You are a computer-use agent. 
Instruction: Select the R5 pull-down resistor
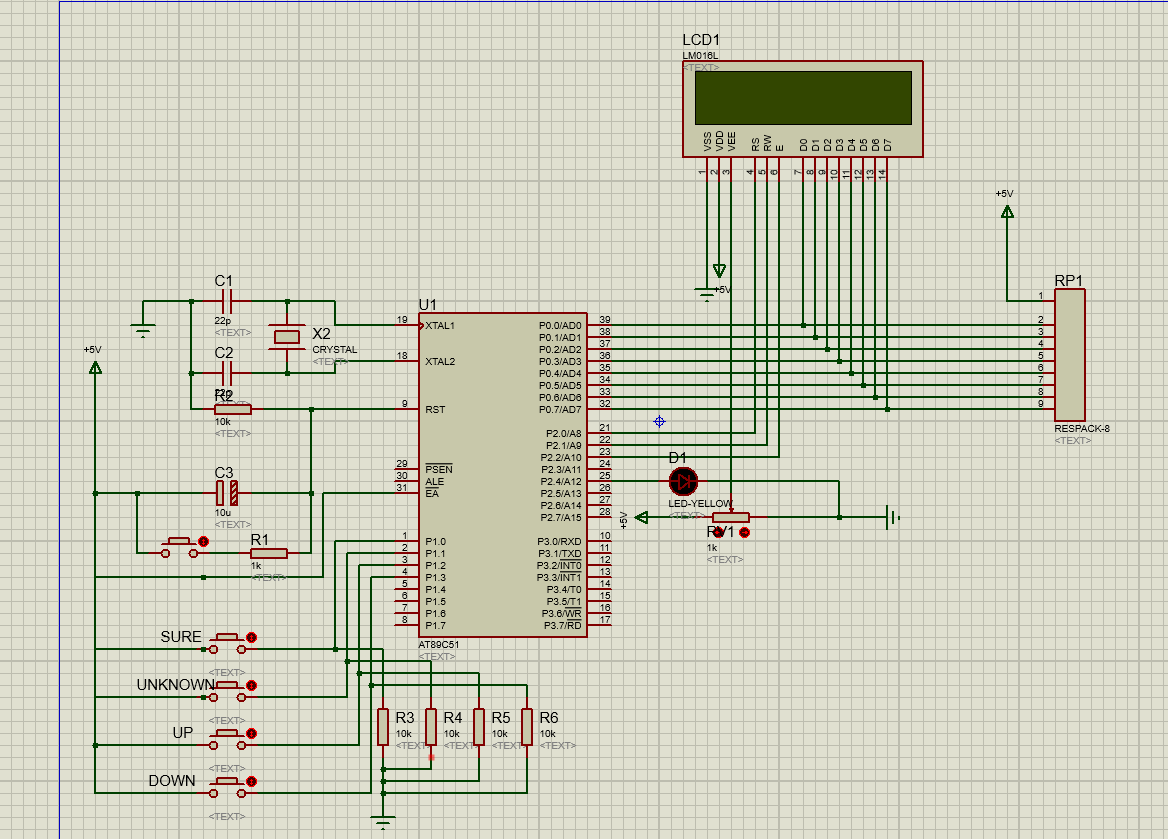point(479,726)
